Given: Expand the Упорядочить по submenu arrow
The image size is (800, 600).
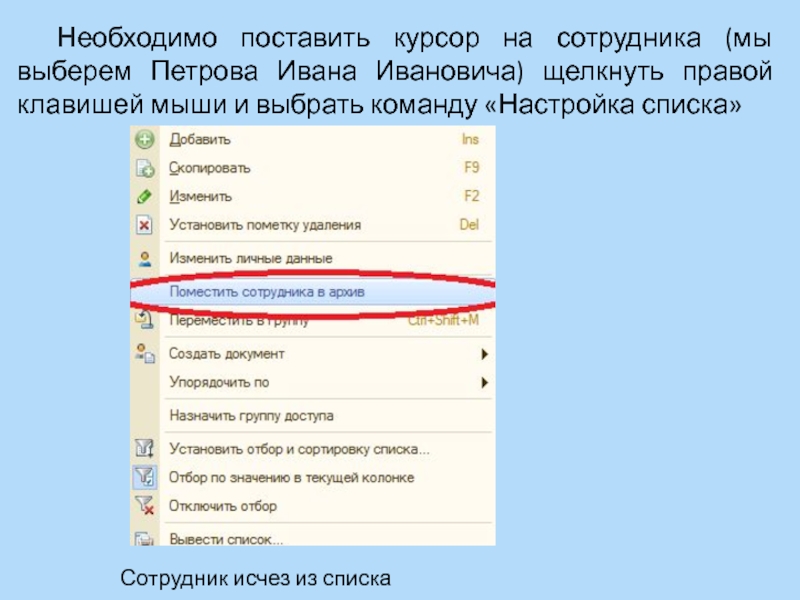Looking at the screenshot, I should click(484, 382).
